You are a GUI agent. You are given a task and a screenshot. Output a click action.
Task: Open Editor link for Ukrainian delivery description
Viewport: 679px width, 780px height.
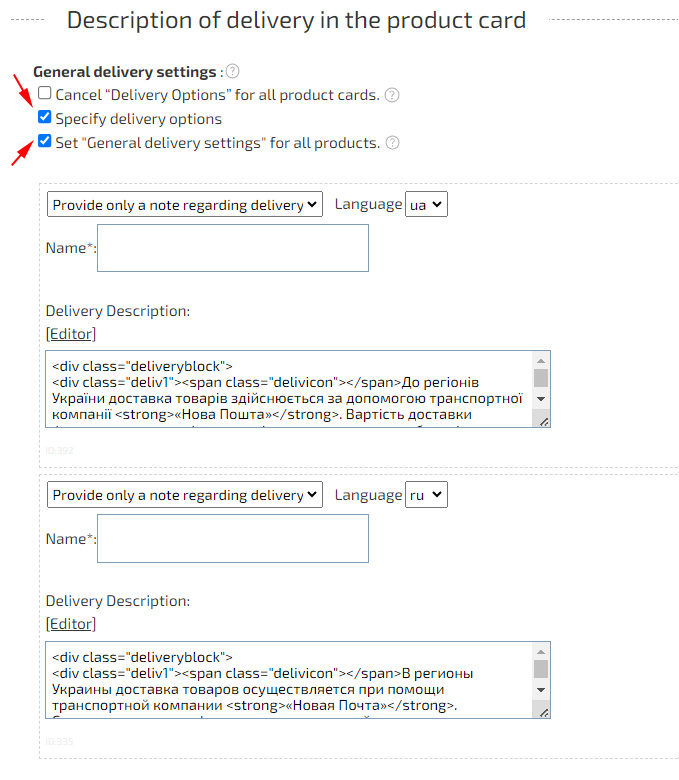(71, 334)
